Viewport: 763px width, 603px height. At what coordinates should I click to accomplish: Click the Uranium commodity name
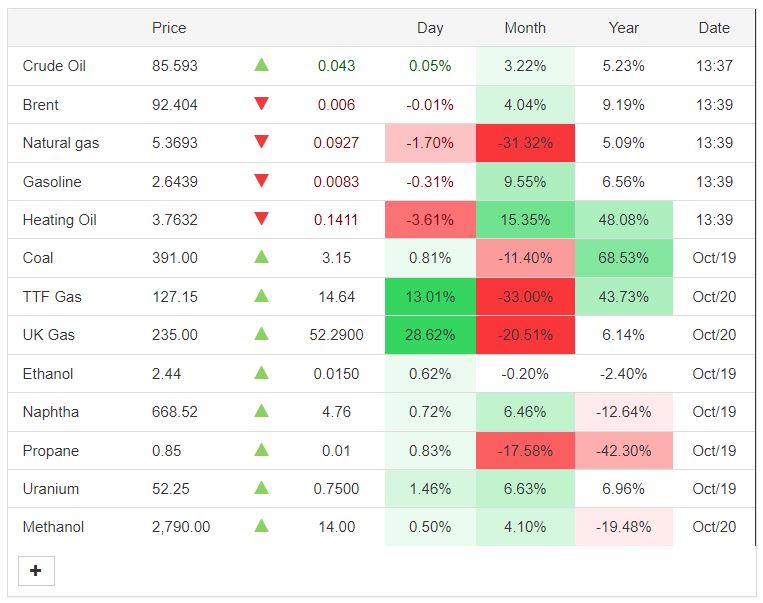[x=51, y=489]
